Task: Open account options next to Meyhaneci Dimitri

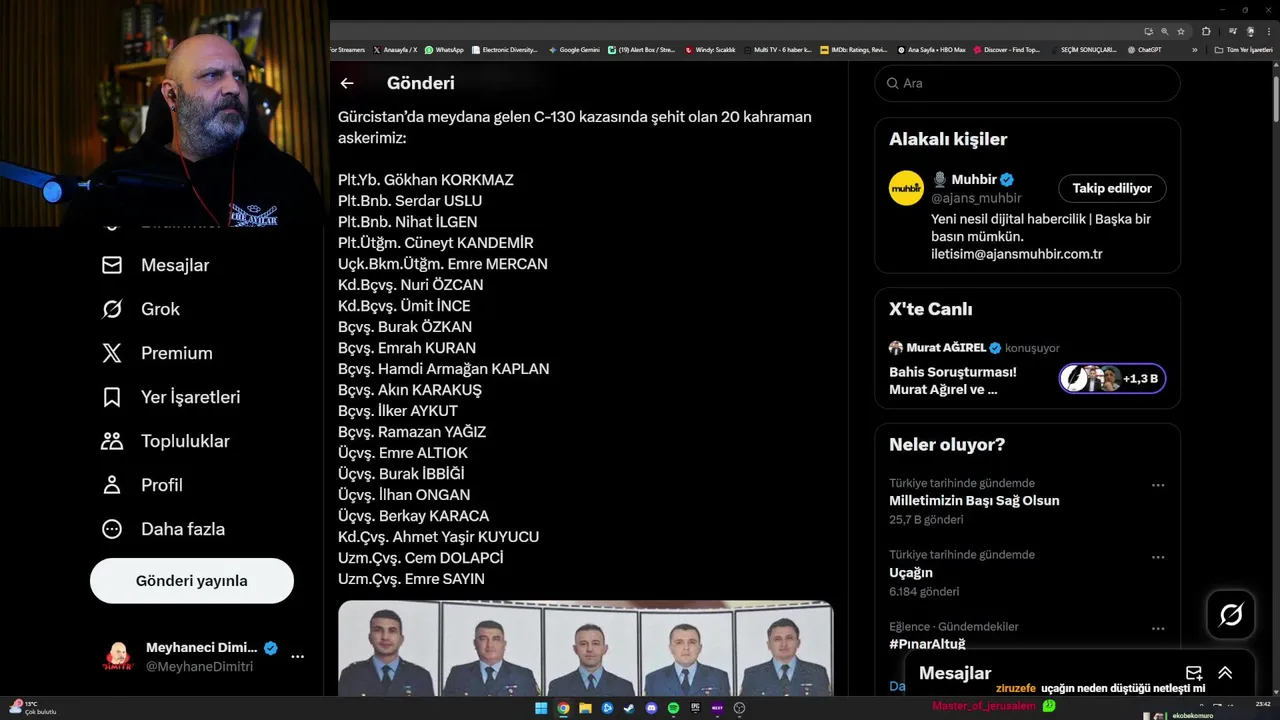Action: [x=297, y=657]
